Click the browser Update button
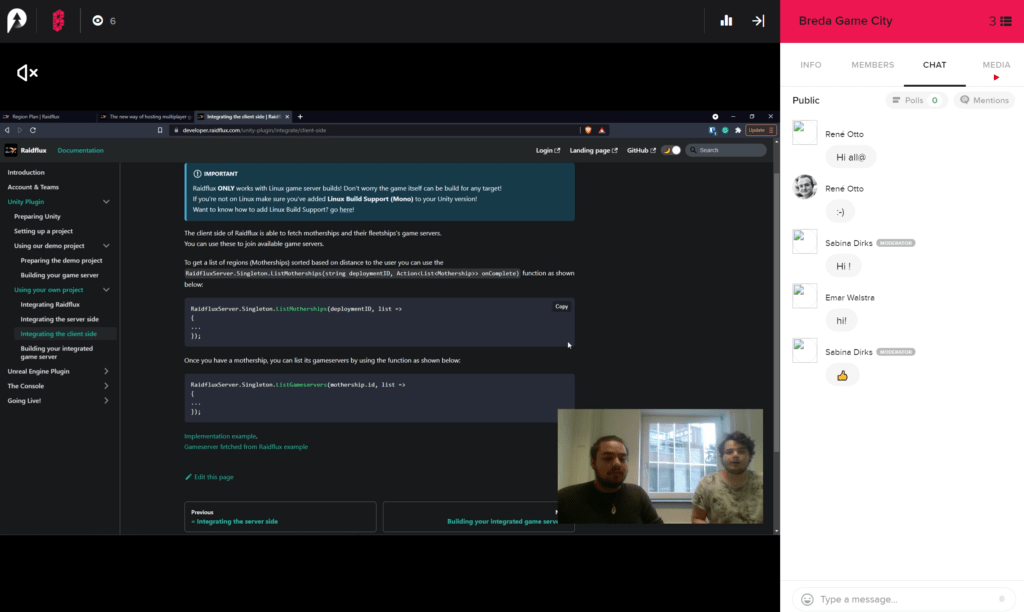The width and height of the screenshot is (1024, 612). [760, 130]
